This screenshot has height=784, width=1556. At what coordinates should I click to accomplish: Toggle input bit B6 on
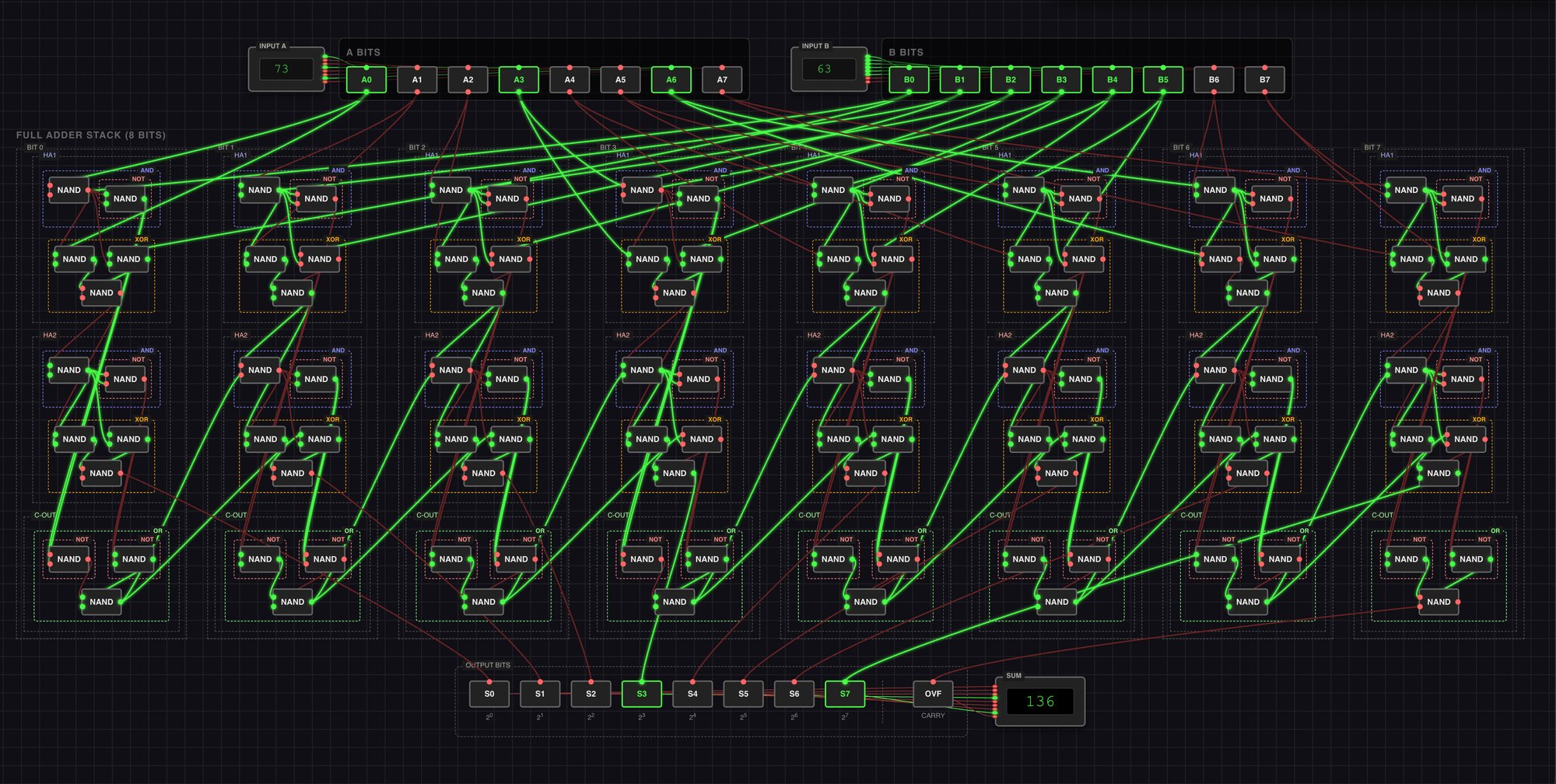click(x=1214, y=79)
